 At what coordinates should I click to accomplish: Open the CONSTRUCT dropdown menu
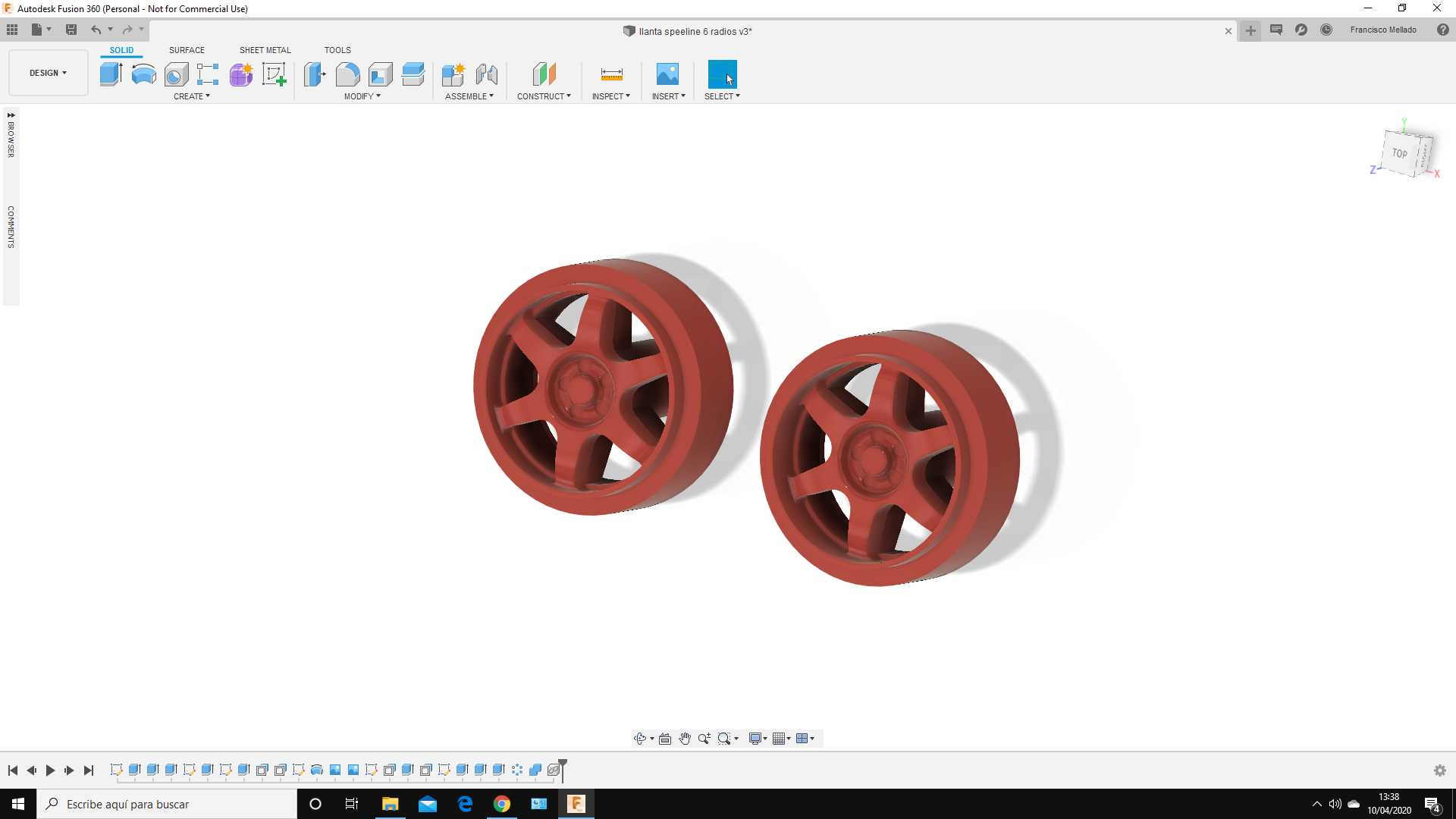pyautogui.click(x=544, y=96)
